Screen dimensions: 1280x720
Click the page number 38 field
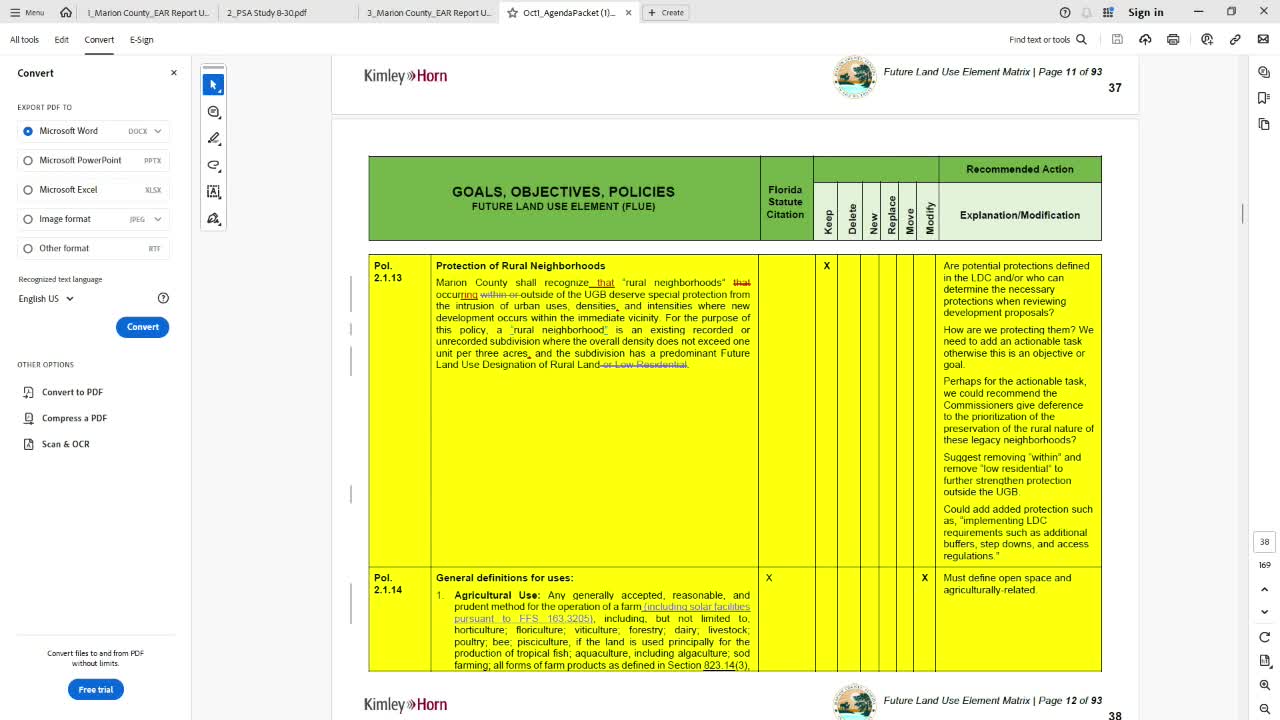[x=1264, y=542]
